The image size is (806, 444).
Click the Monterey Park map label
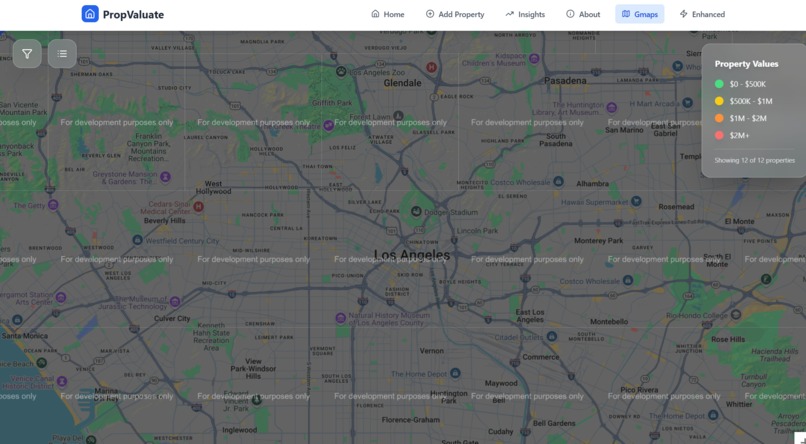pyautogui.click(x=598, y=240)
